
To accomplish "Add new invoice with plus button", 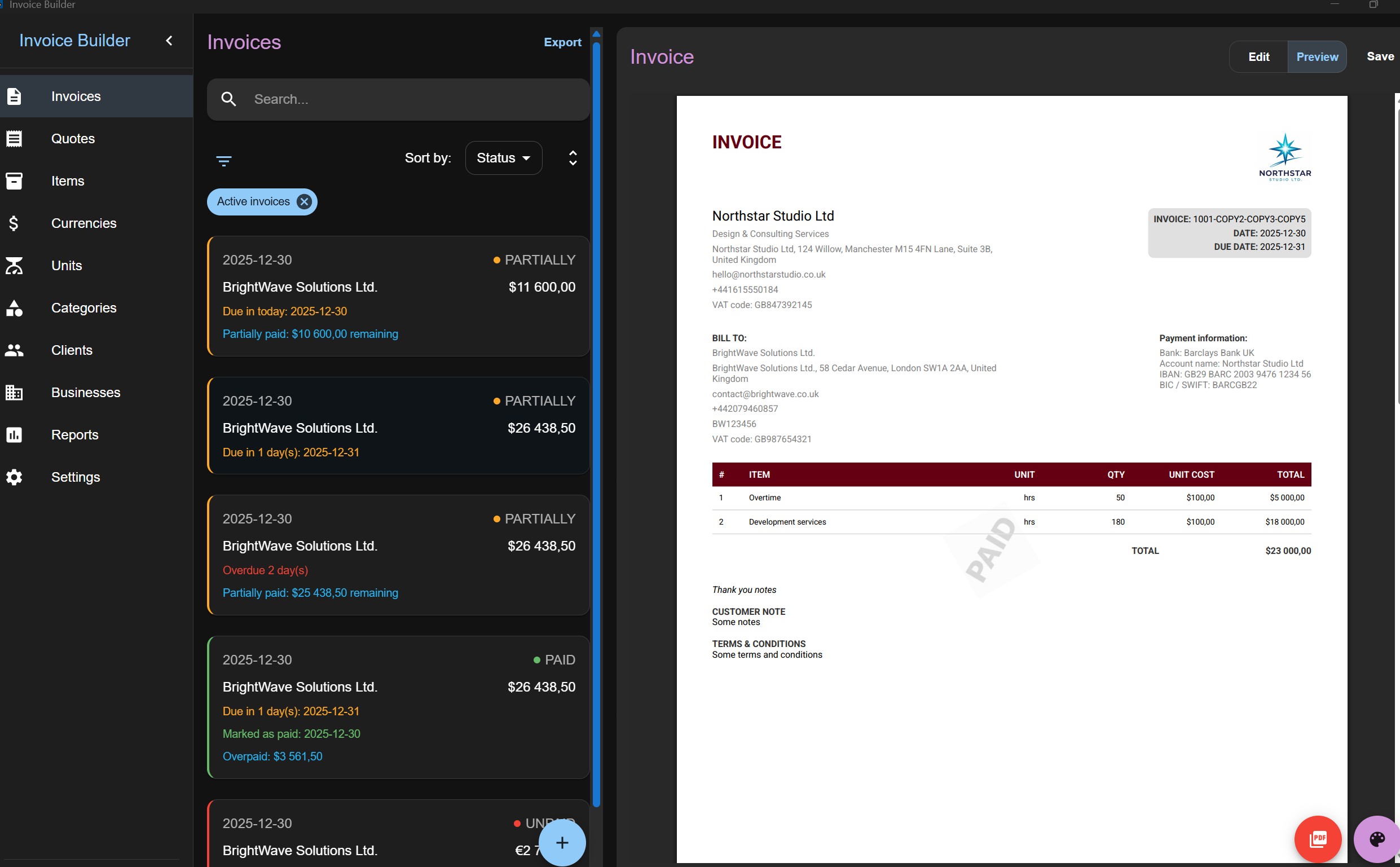I will tap(562, 843).
